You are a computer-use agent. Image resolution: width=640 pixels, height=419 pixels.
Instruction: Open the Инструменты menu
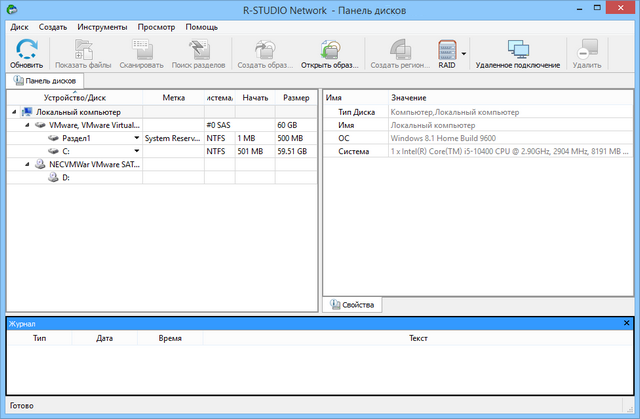(100, 27)
